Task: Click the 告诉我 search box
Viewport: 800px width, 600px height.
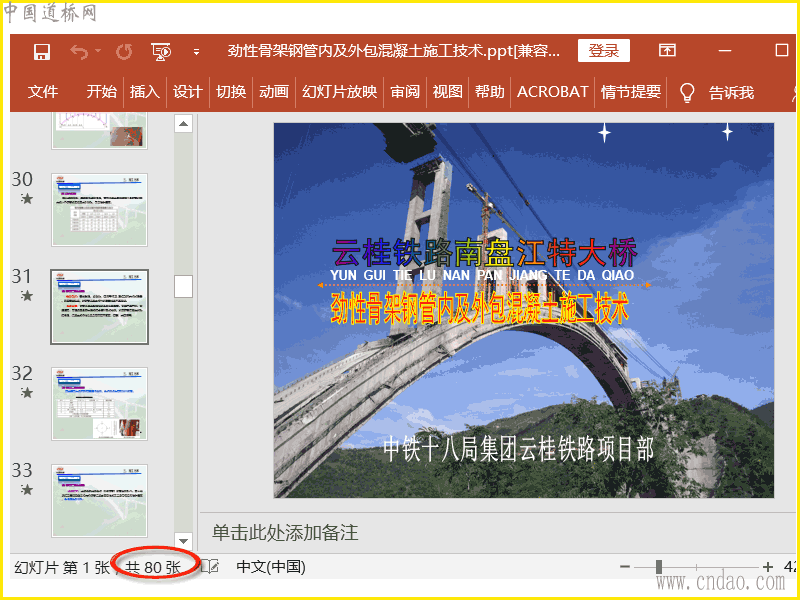Action: (731, 93)
